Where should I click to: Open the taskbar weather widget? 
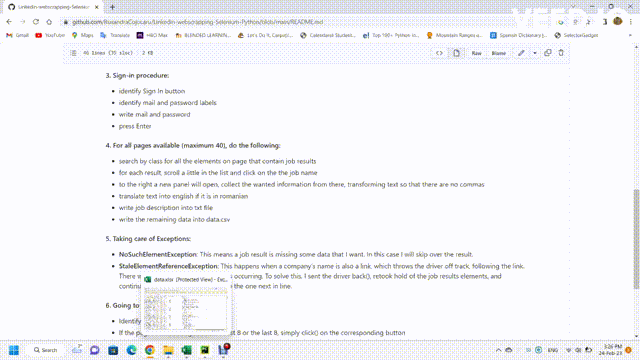77,350
